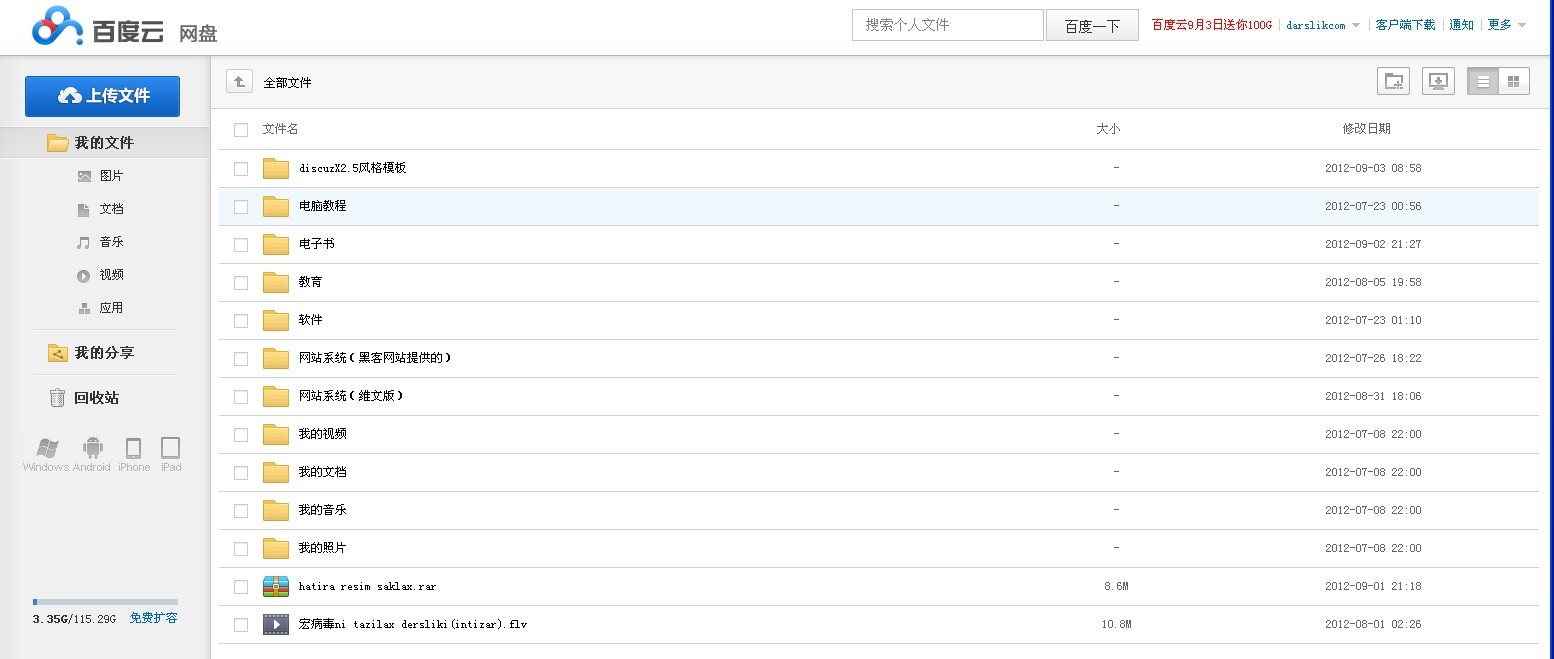The image size is (1554, 659).
Task: Click the Baidu Cloud logo
Action: [124, 27]
